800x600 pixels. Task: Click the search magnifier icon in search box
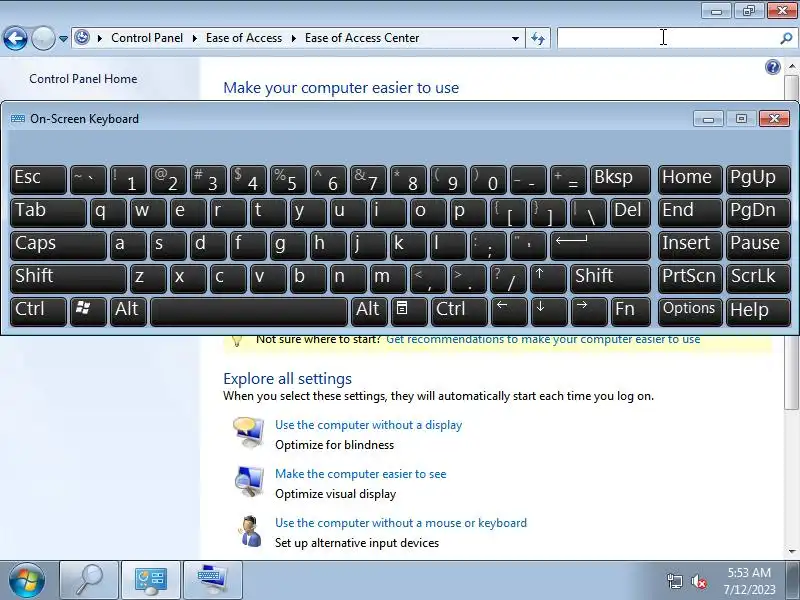click(786, 38)
